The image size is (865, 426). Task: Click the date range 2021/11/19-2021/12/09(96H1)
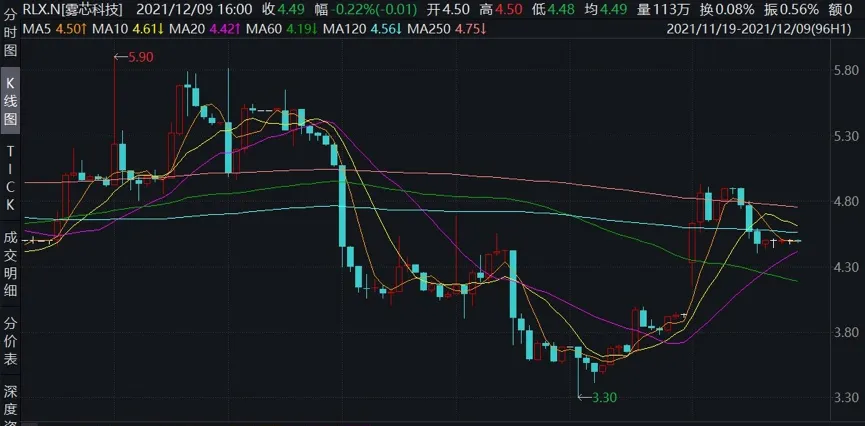[760, 30]
